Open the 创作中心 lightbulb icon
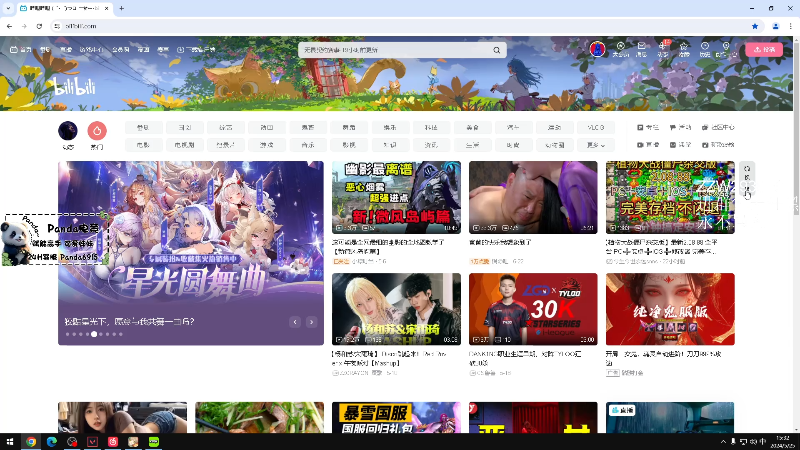 click(x=726, y=49)
